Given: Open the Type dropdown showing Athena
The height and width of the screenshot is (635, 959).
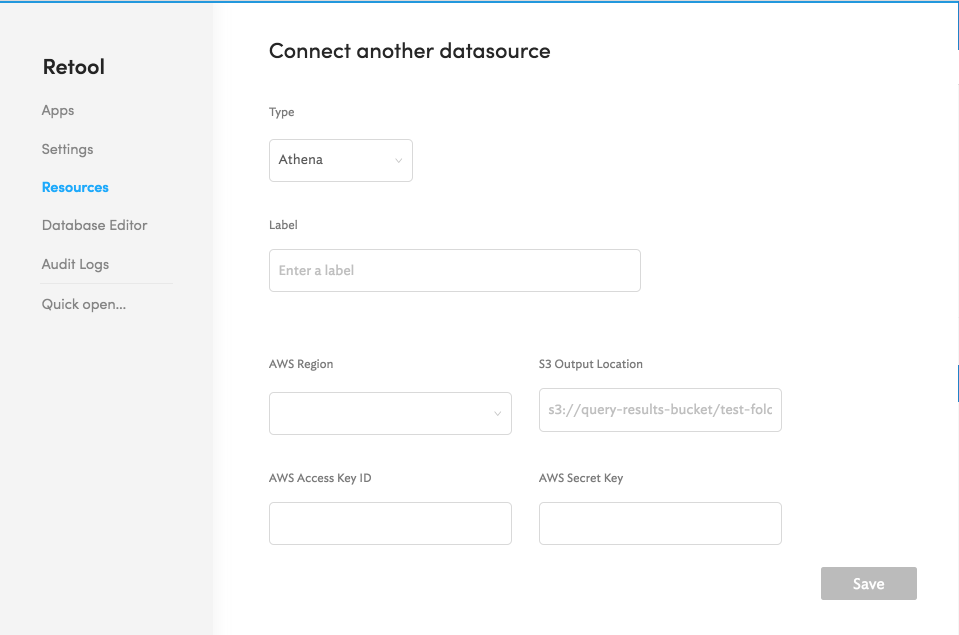Looking at the screenshot, I should [341, 160].
